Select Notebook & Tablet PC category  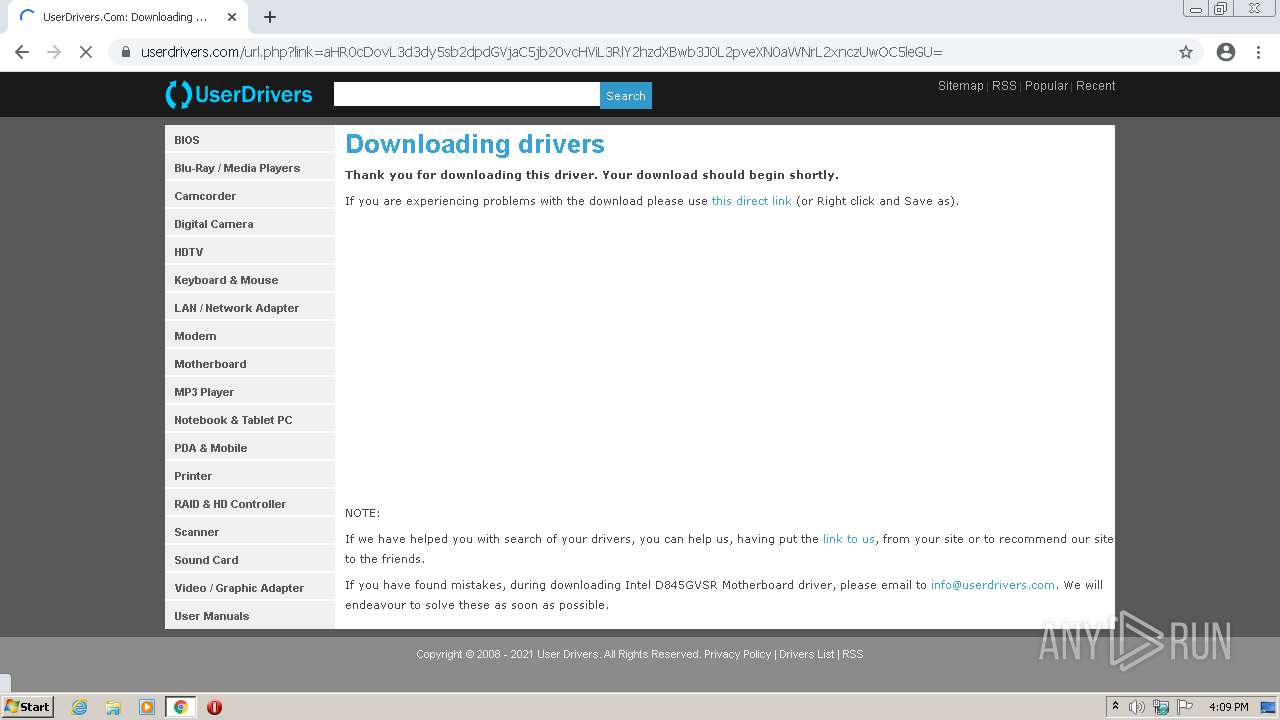pyautogui.click(x=250, y=420)
